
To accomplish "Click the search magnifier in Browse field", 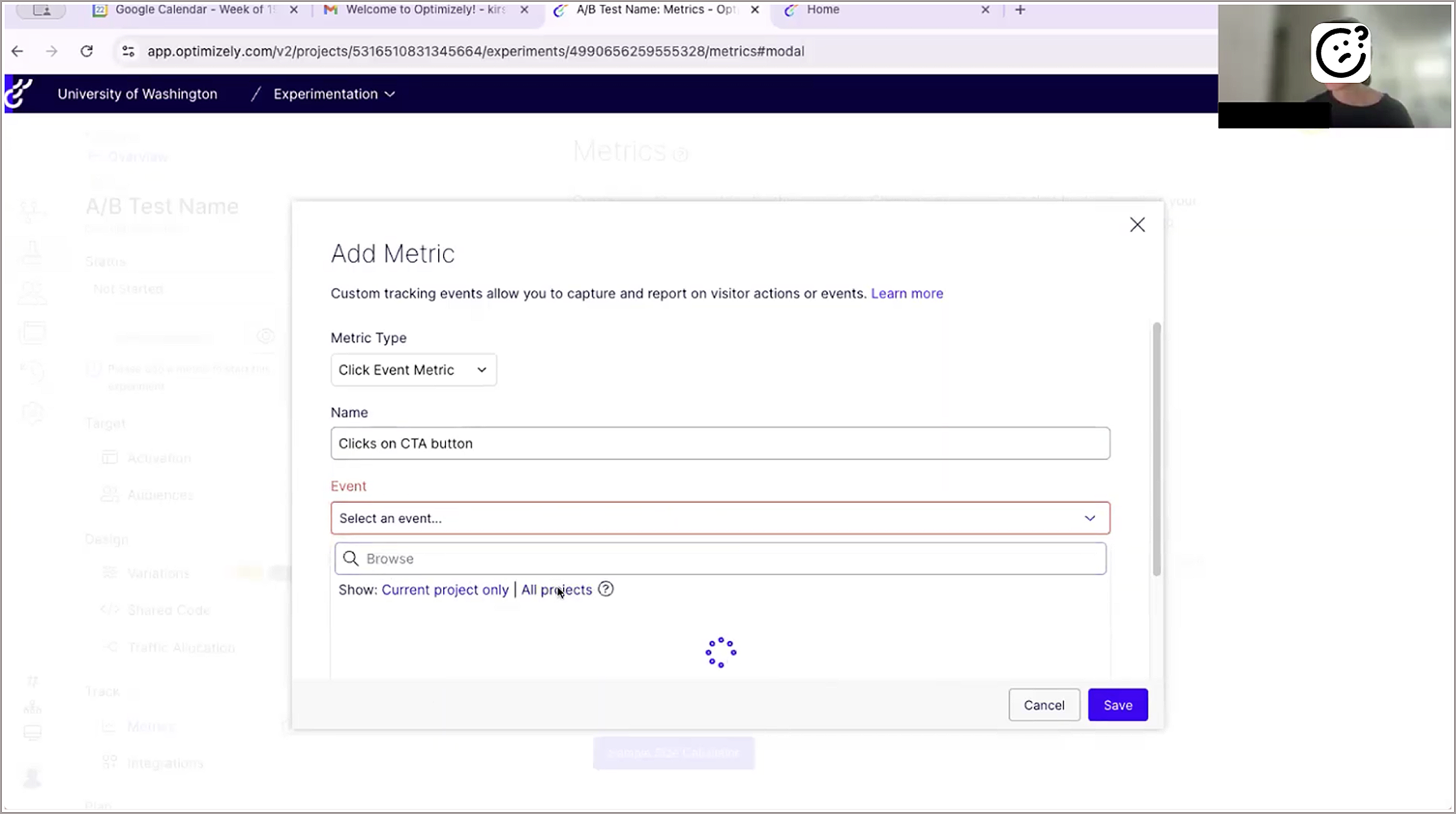I will click(x=351, y=558).
